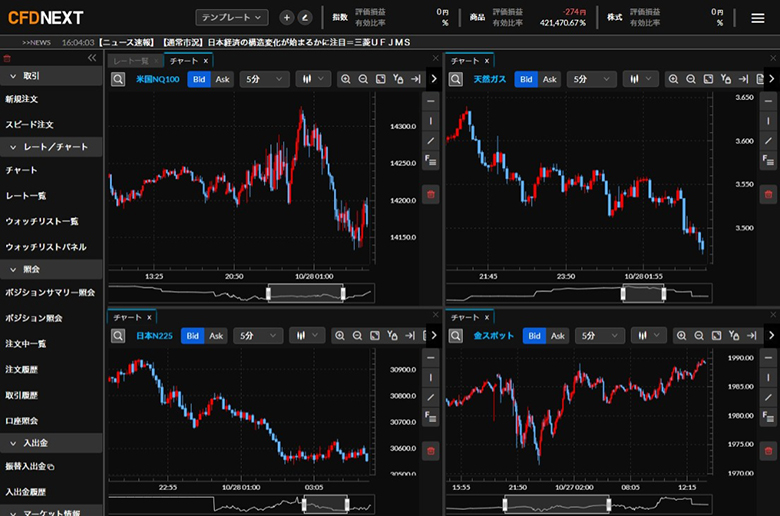Zoom out on the 天然ガス chart
Screen dimensions: 780x516
(691, 79)
